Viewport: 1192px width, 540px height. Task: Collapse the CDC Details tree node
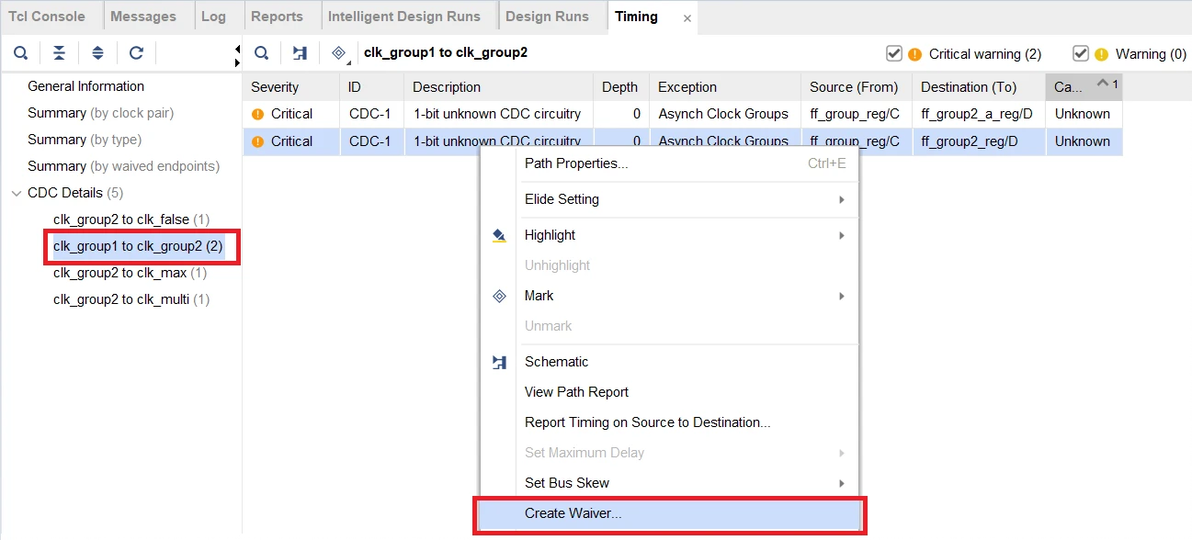16,193
